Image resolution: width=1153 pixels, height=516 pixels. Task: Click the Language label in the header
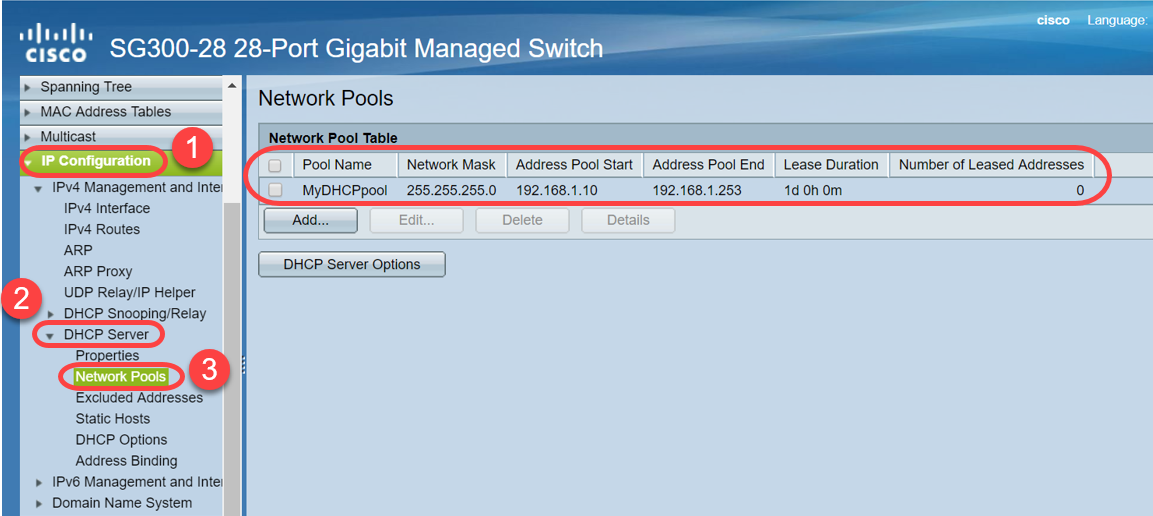1118,21
